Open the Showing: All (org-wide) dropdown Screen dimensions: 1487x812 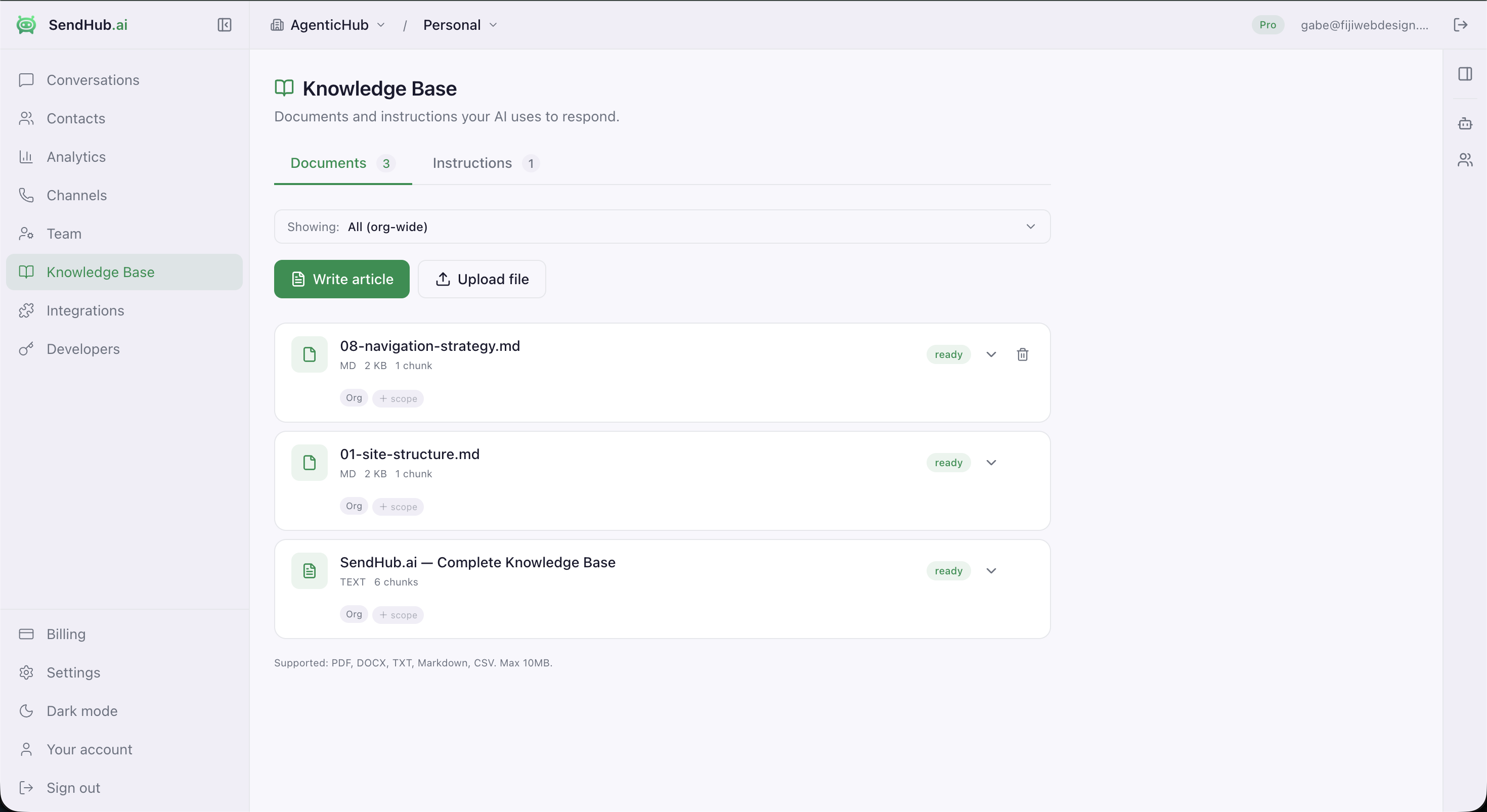pos(662,227)
